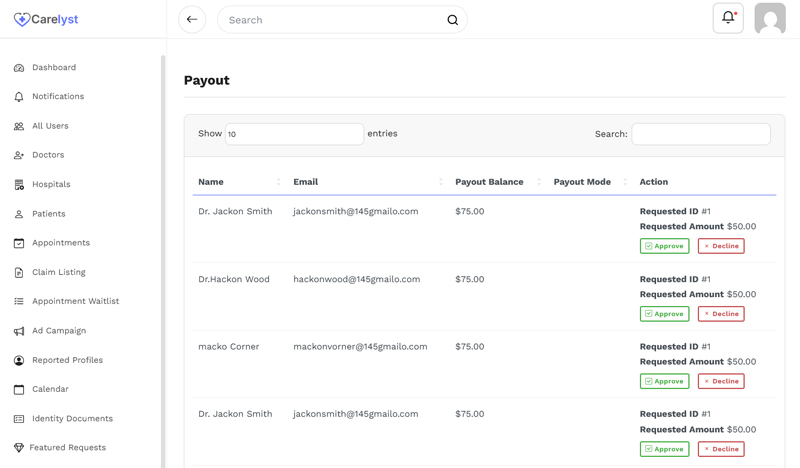
Task: Open the Dashboard menu item
Action: (54, 67)
